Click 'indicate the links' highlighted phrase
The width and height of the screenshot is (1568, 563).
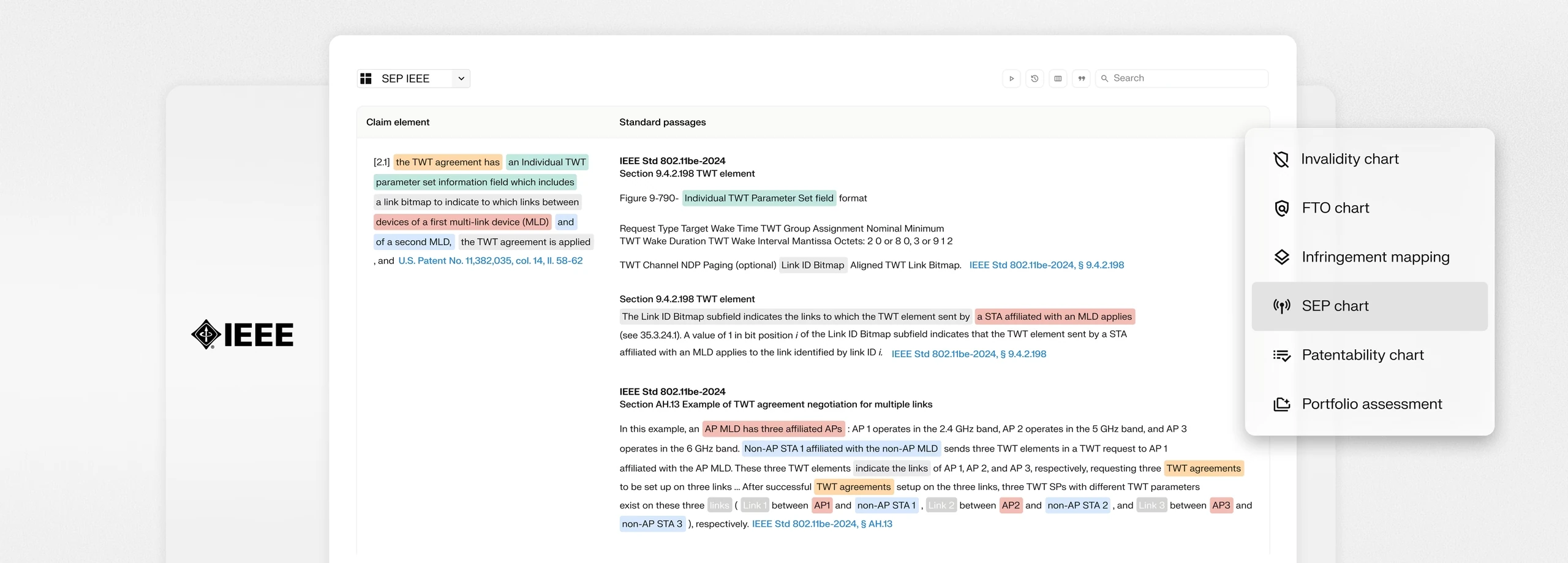pos(891,469)
